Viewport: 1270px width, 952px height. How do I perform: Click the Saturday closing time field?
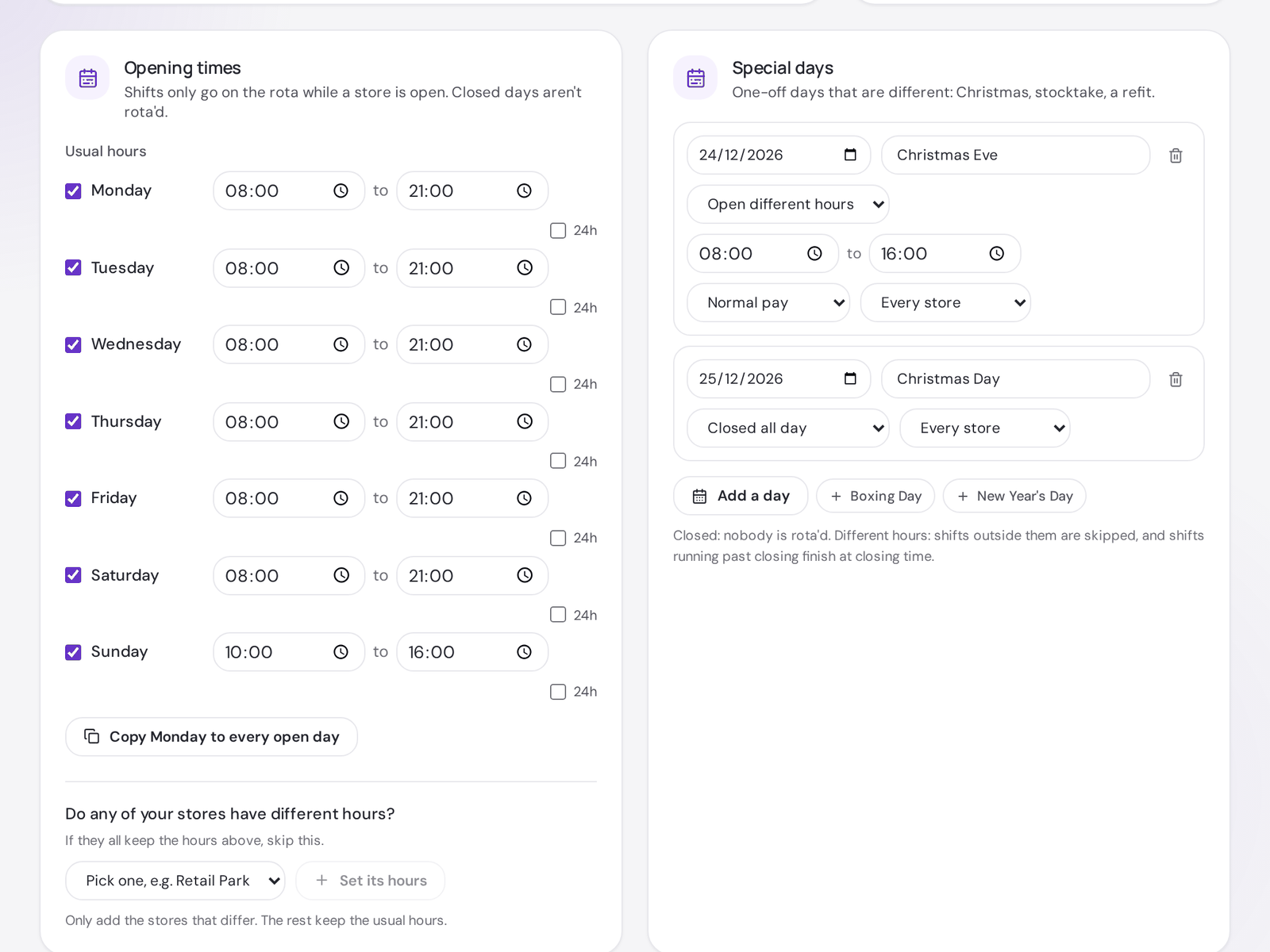(472, 576)
